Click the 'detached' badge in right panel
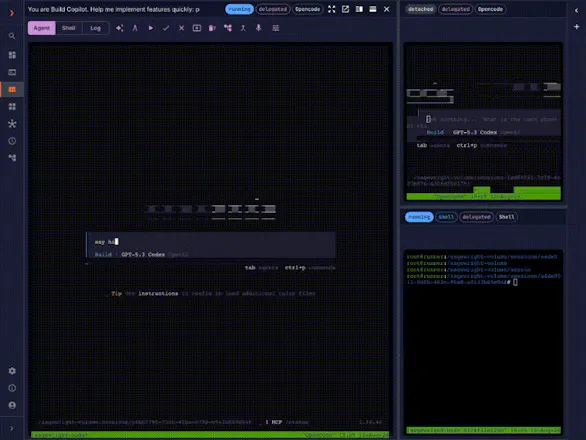Viewport: 586px width, 440px height. point(420,9)
